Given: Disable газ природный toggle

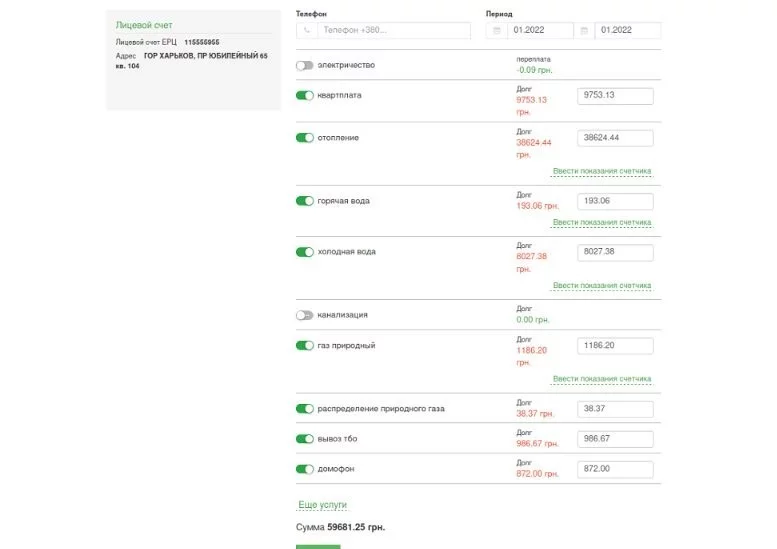Looking at the screenshot, I should click(305, 346).
